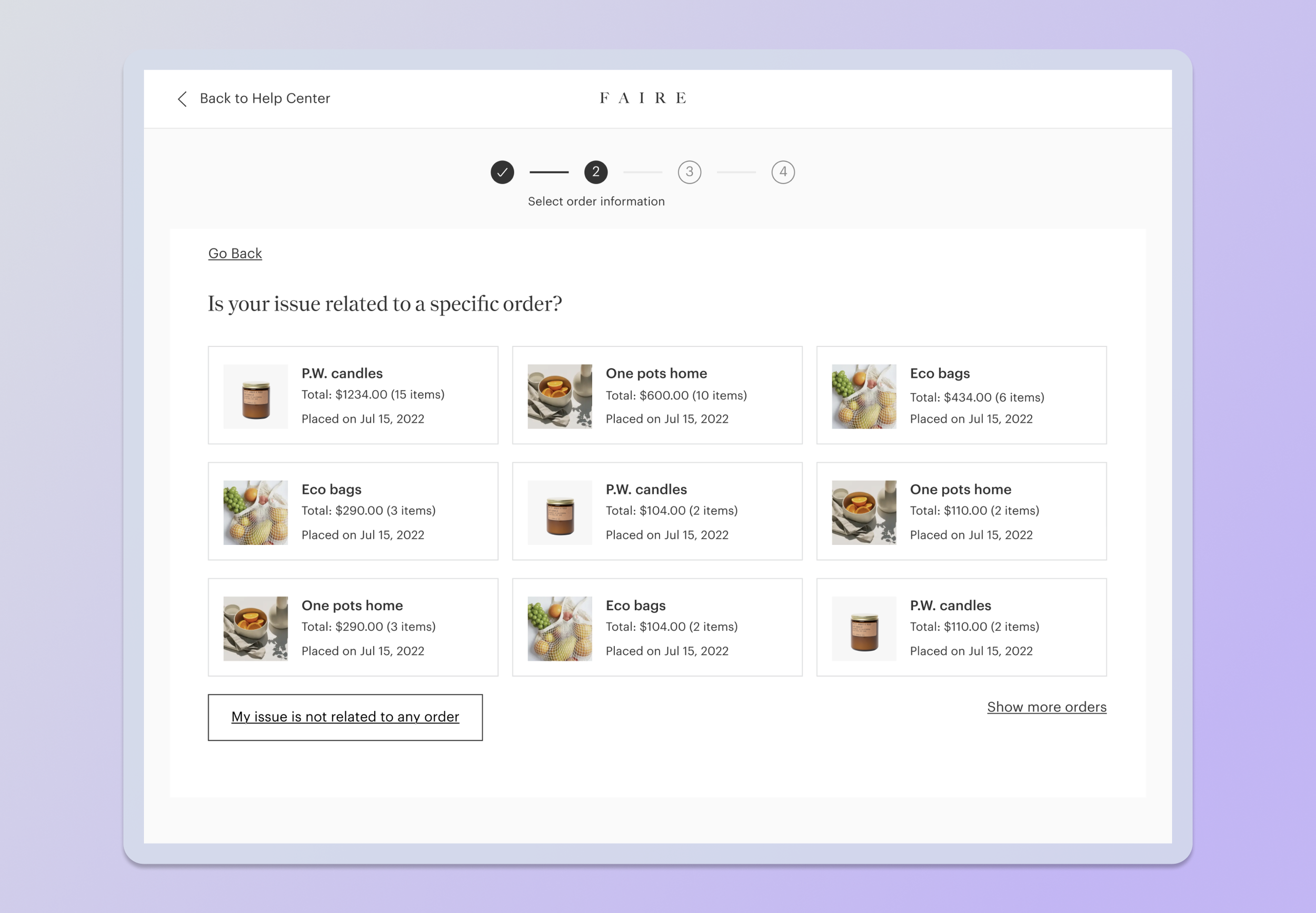Image resolution: width=1316 pixels, height=913 pixels.
Task: Select P.W. candles $110.00 order candle thumbnail
Action: tap(864, 629)
